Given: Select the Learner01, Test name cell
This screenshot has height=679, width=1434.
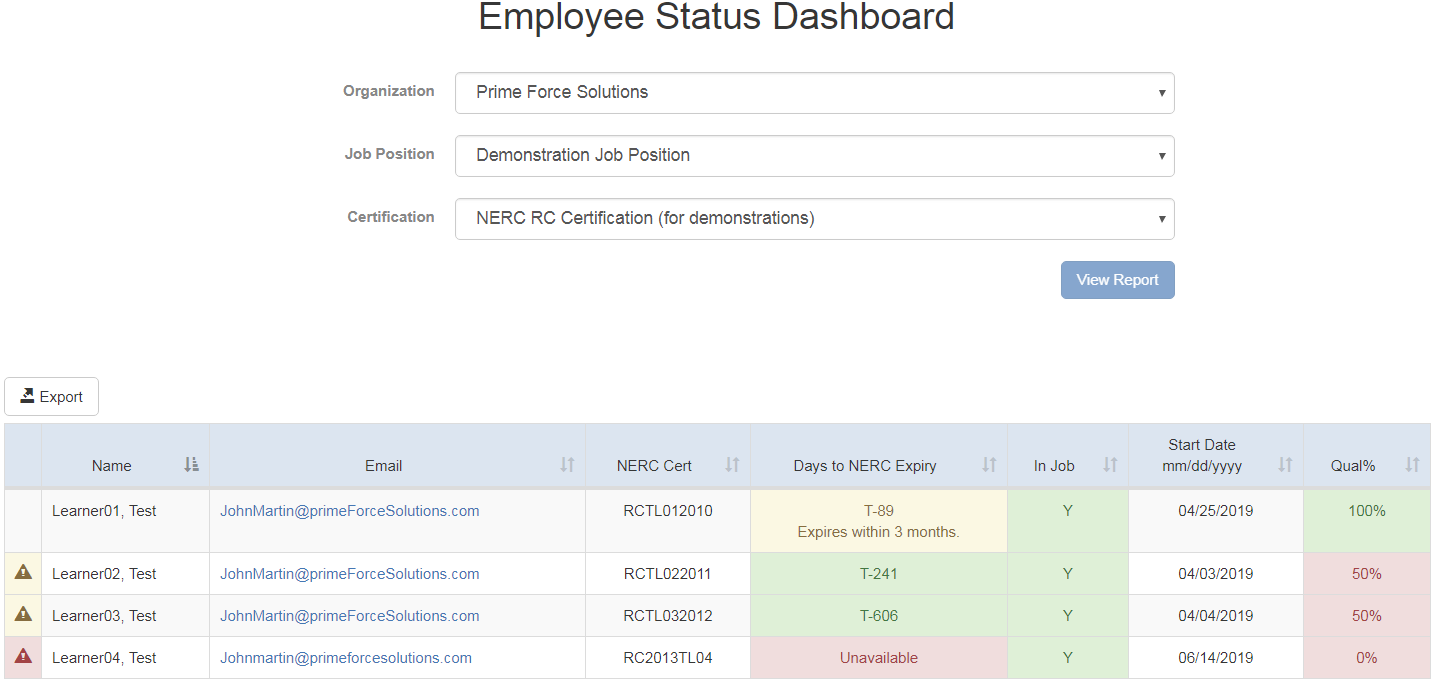Looking at the screenshot, I should click(125, 521).
